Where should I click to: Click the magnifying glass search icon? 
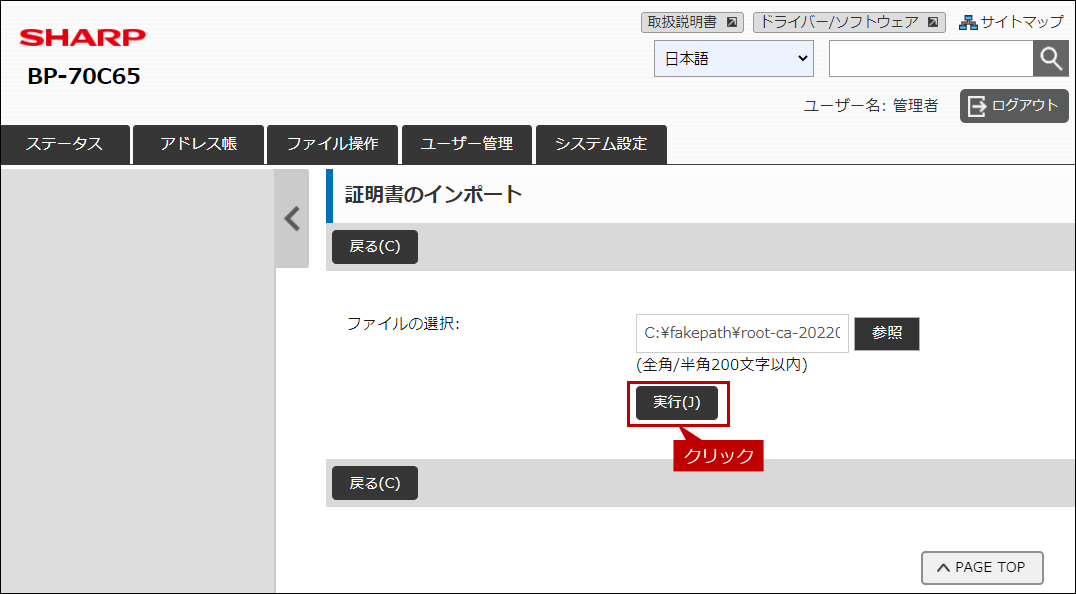(x=1051, y=58)
